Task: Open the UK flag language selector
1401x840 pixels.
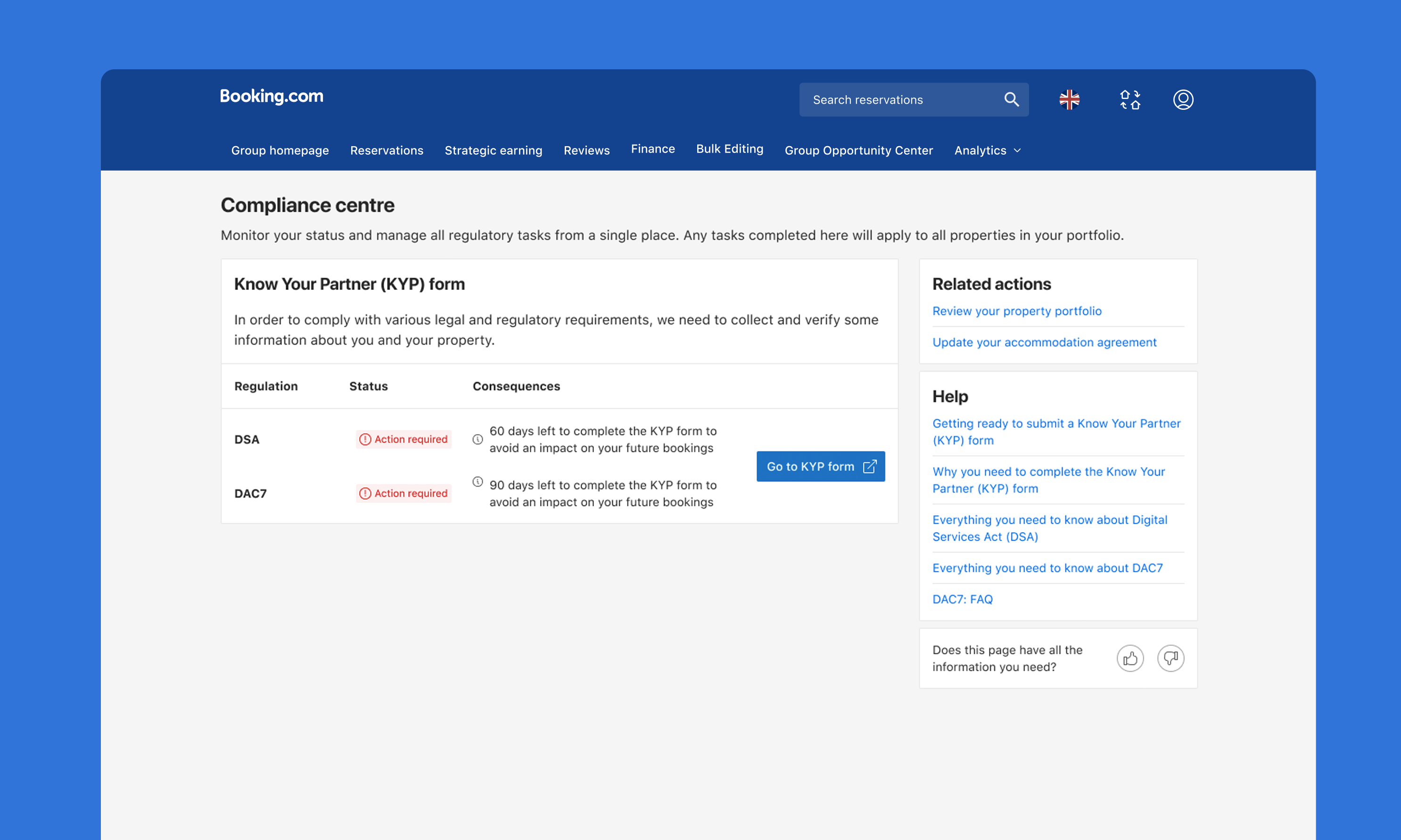Action: (1069, 99)
